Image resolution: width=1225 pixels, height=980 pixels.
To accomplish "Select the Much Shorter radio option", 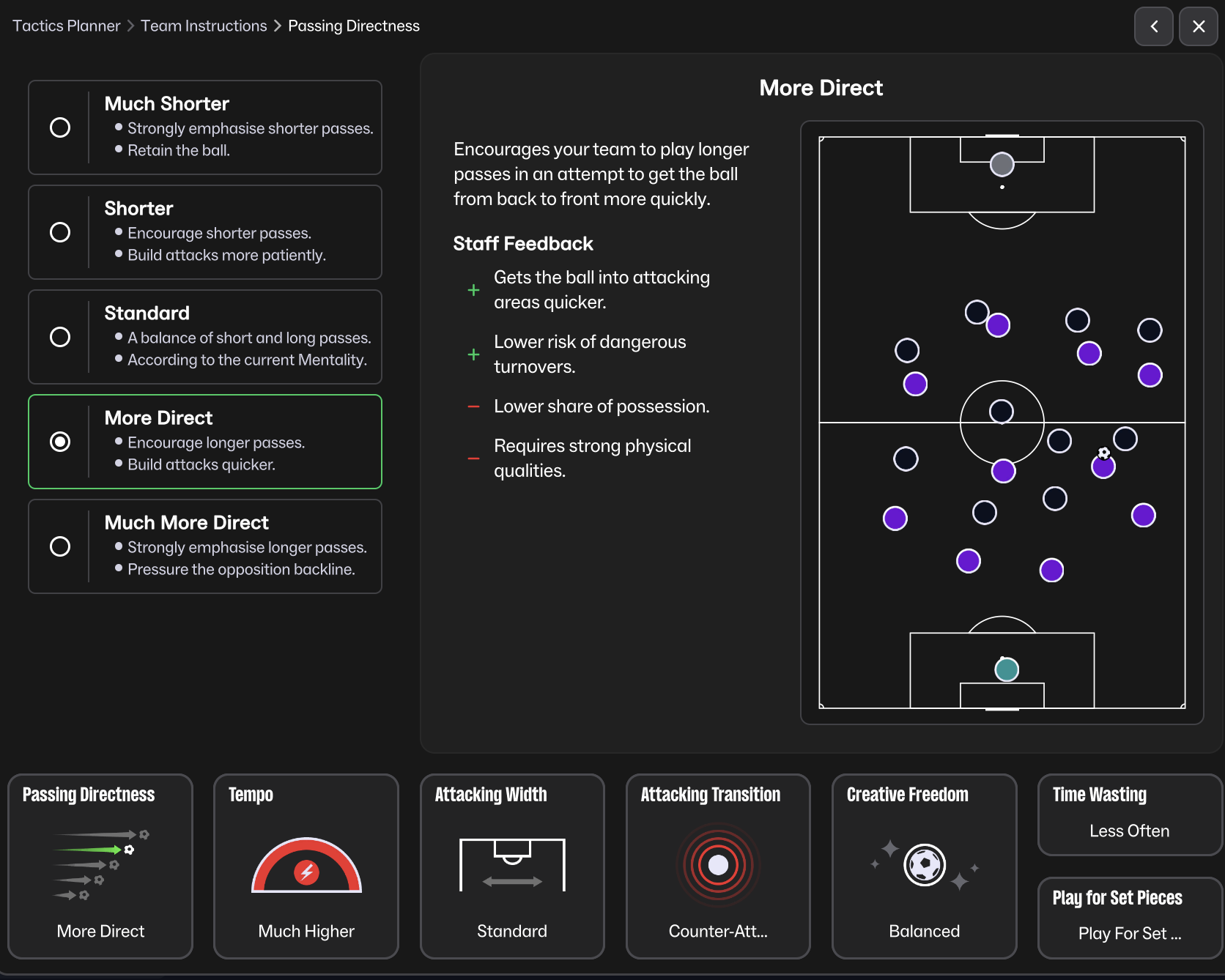I will point(60,127).
